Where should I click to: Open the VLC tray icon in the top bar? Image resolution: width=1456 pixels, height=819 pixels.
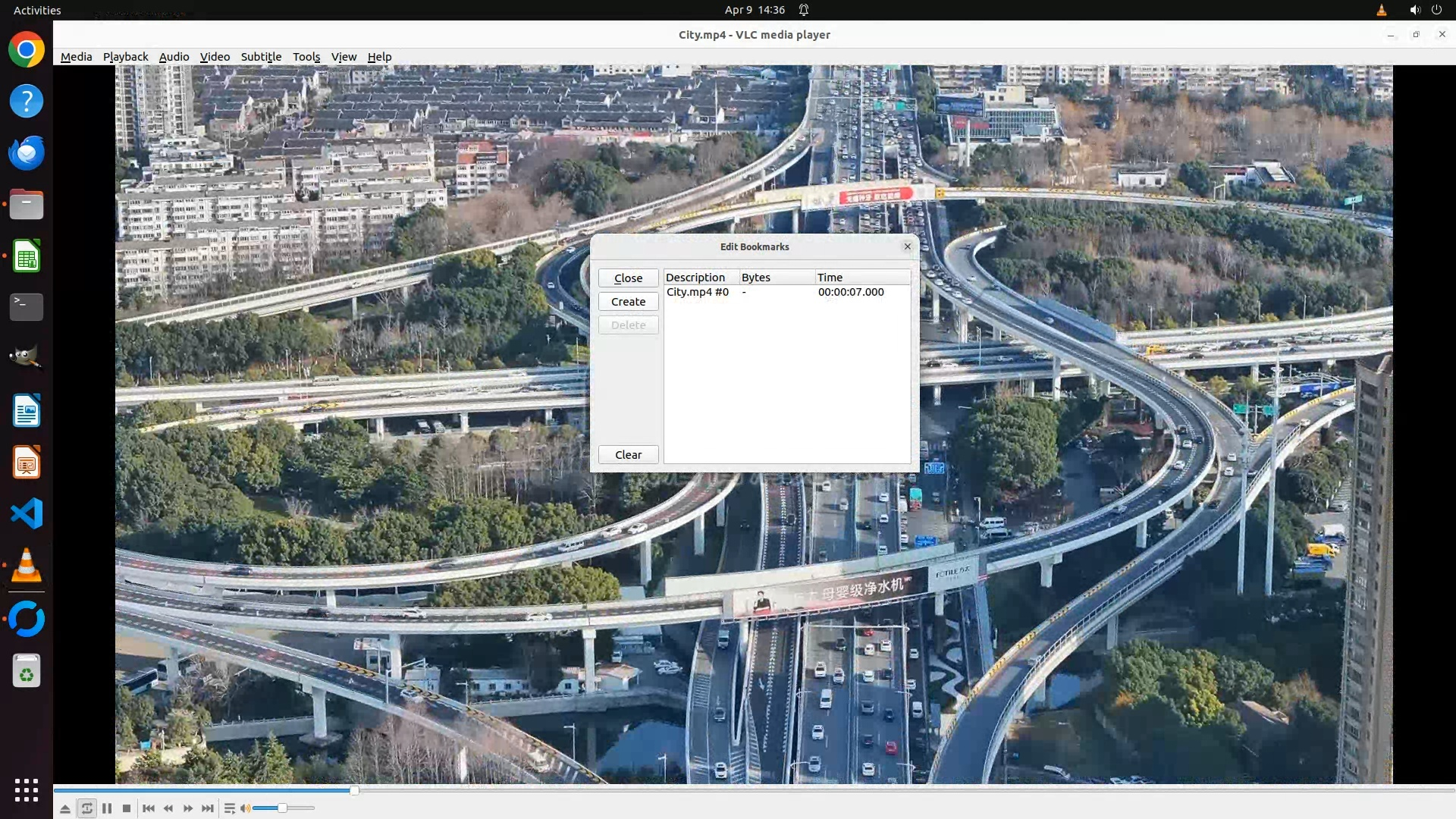(x=1382, y=10)
